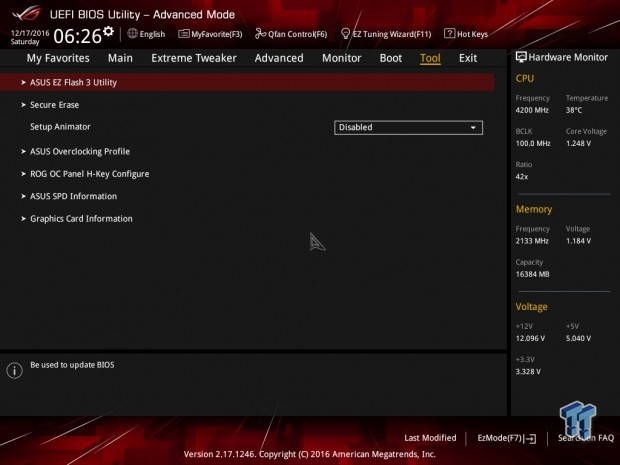Click the +12V 12.096 V reading
Viewport: 620px width, 465px height.
click(x=530, y=338)
